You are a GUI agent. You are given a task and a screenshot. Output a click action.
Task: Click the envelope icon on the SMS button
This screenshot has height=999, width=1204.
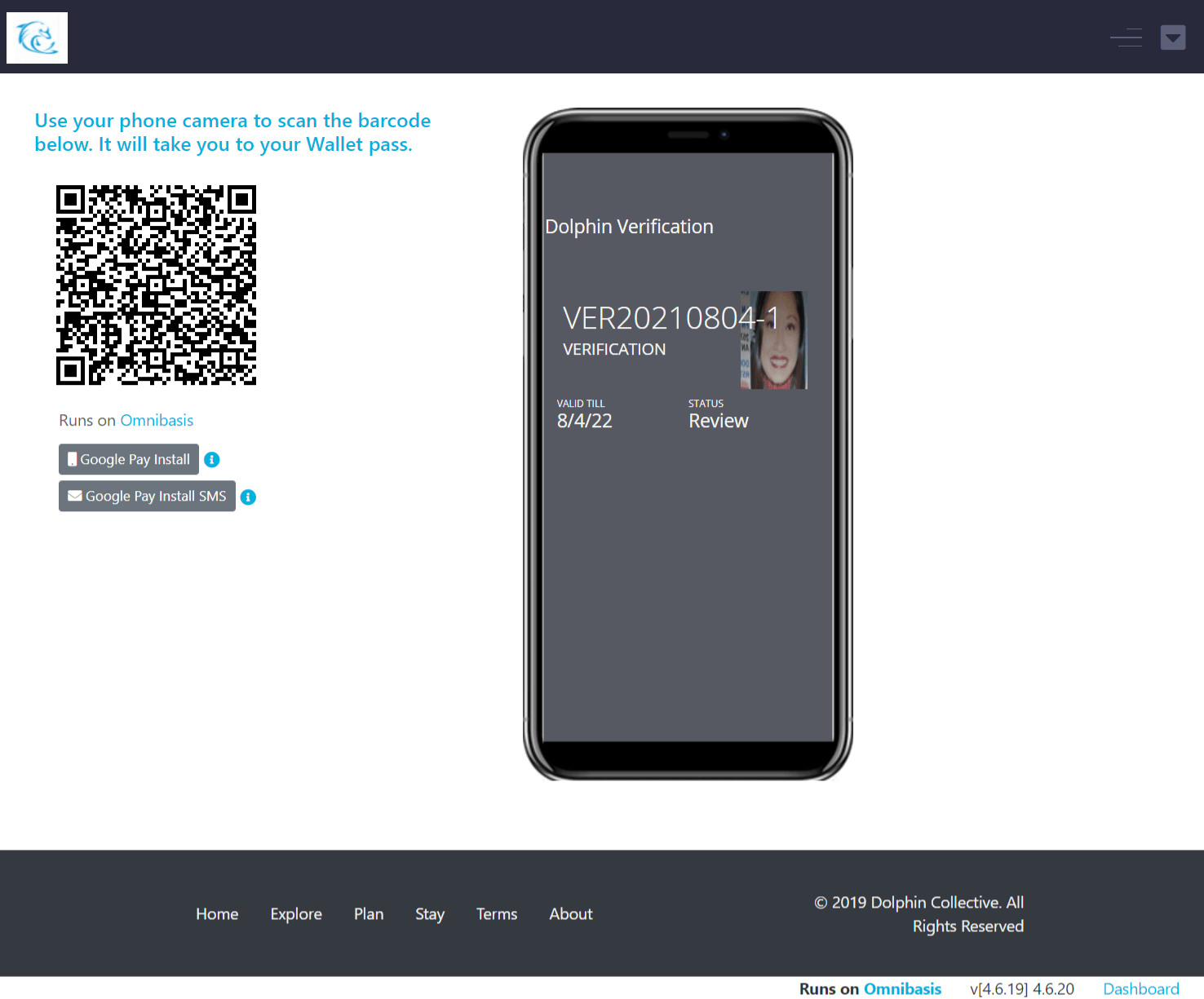point(74,496)
